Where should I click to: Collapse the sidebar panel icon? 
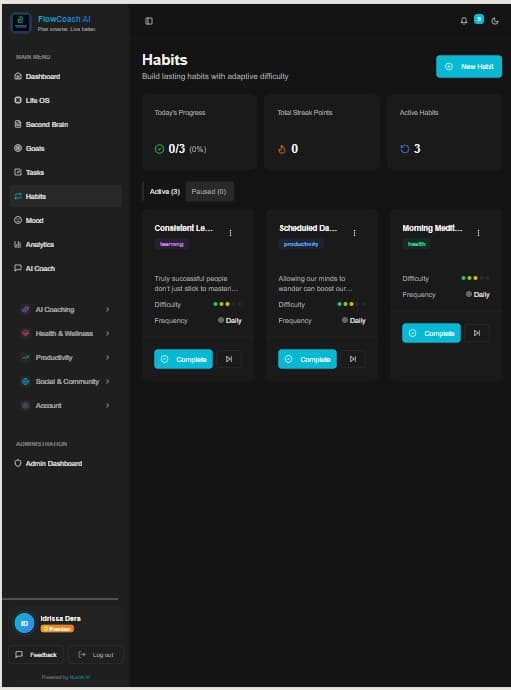(149, 21)
